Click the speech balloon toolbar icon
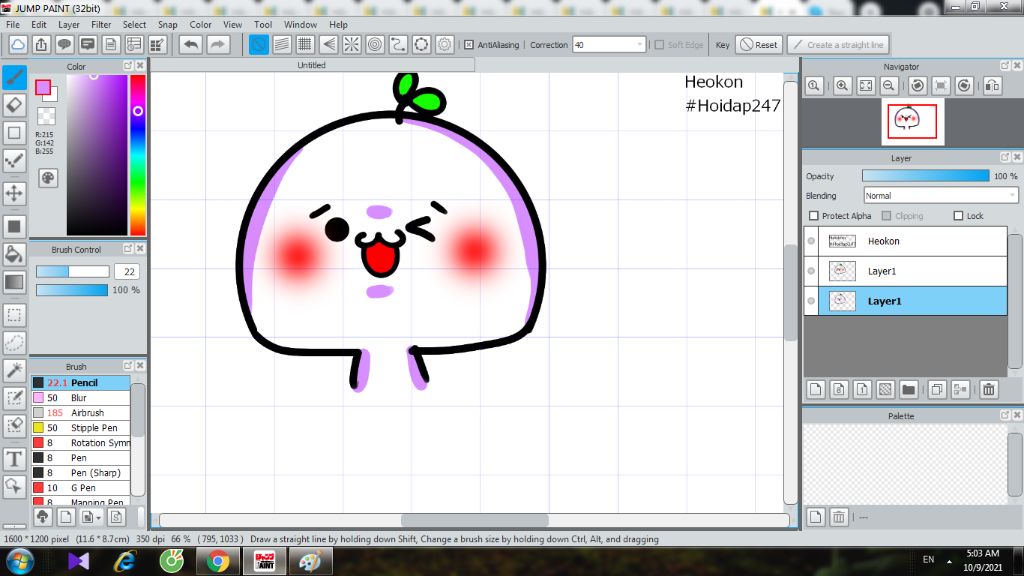The image size is (1024, 576). [x=64, y=44]
